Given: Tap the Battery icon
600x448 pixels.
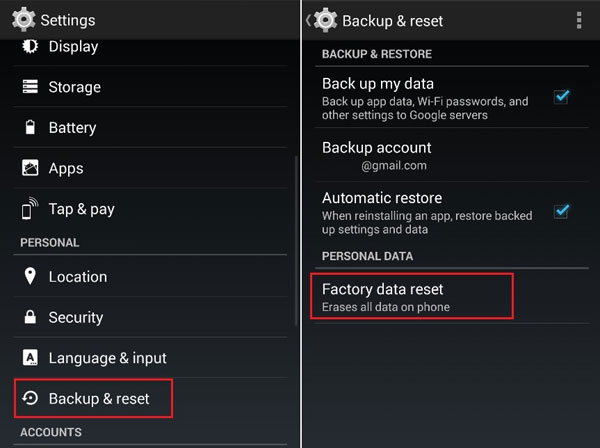Looking at the screenshot, I should pyautogui.click(x=30, y=128).
